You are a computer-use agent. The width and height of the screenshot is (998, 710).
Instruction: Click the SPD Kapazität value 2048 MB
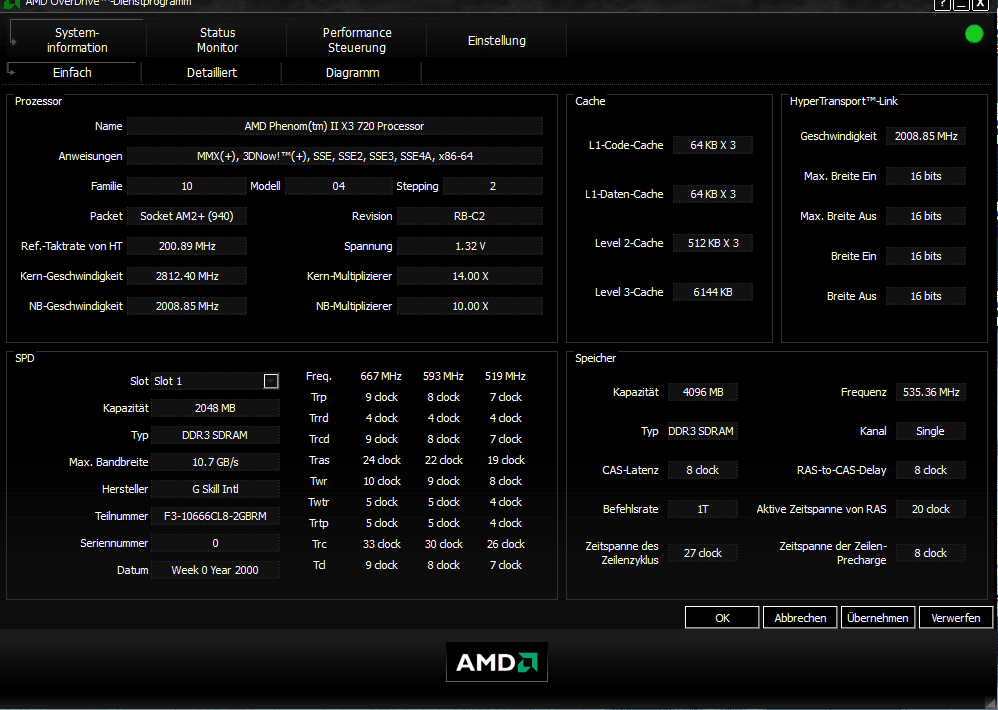215,408
